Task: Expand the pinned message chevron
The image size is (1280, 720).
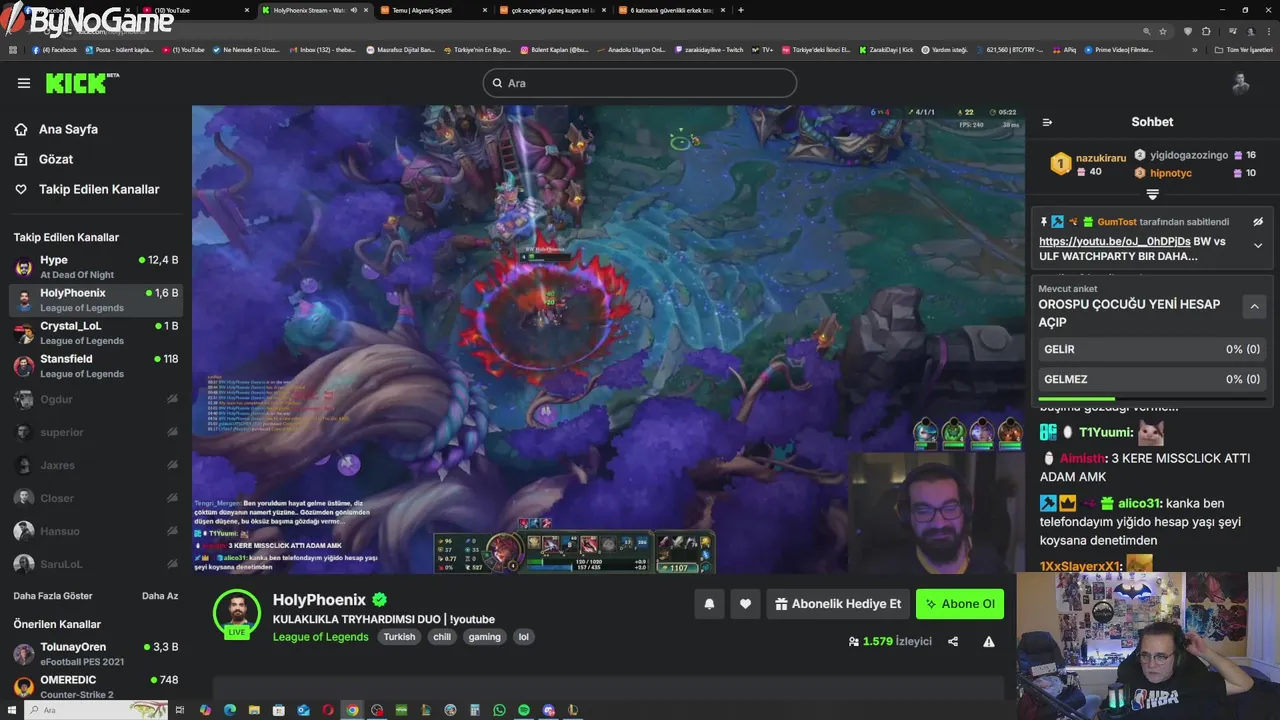Action: point(1258,245)
